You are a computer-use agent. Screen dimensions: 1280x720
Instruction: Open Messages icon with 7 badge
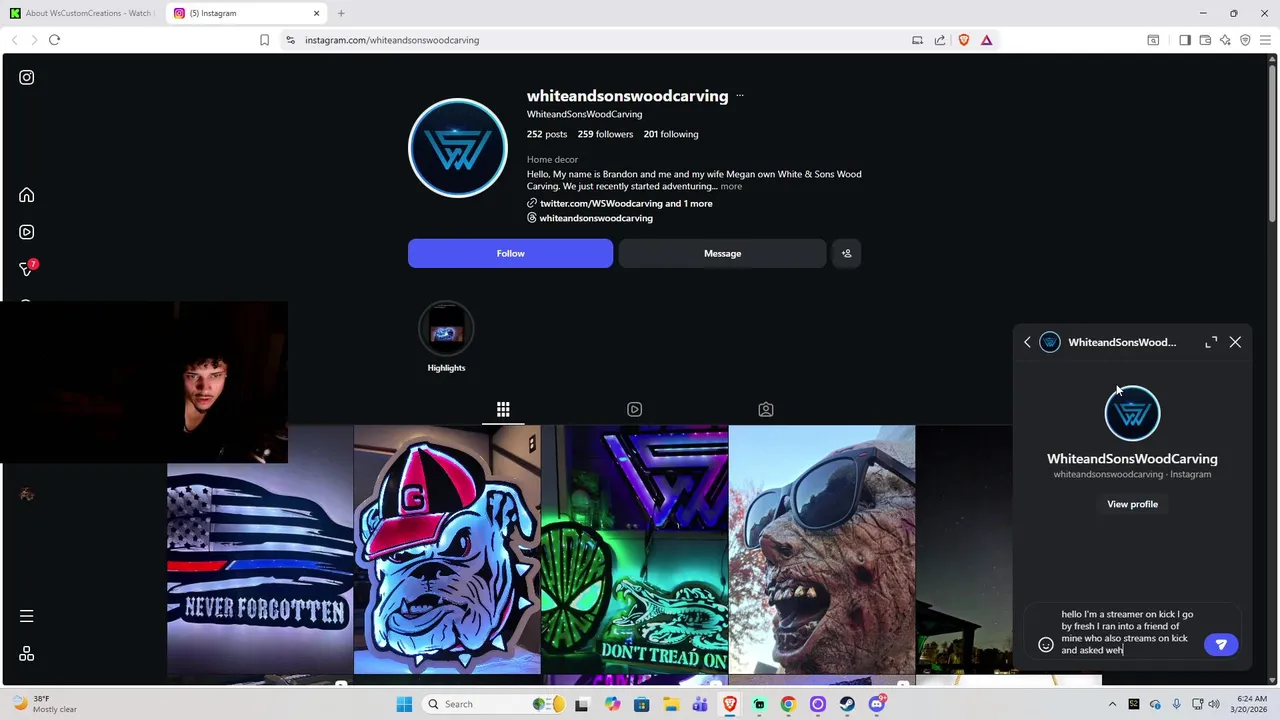(27, 269)
